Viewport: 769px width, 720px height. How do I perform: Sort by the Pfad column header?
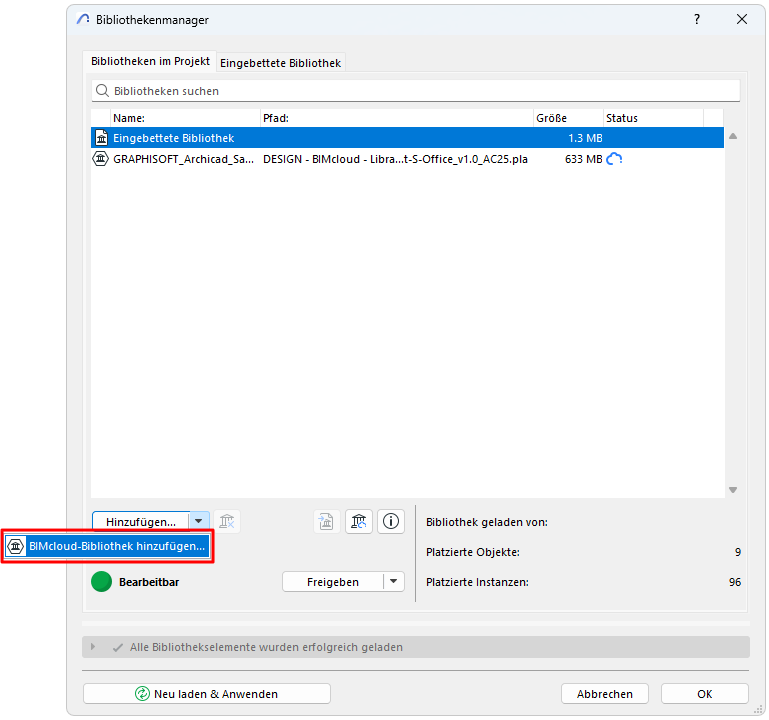pyautogui.click(x=396, y=118)
